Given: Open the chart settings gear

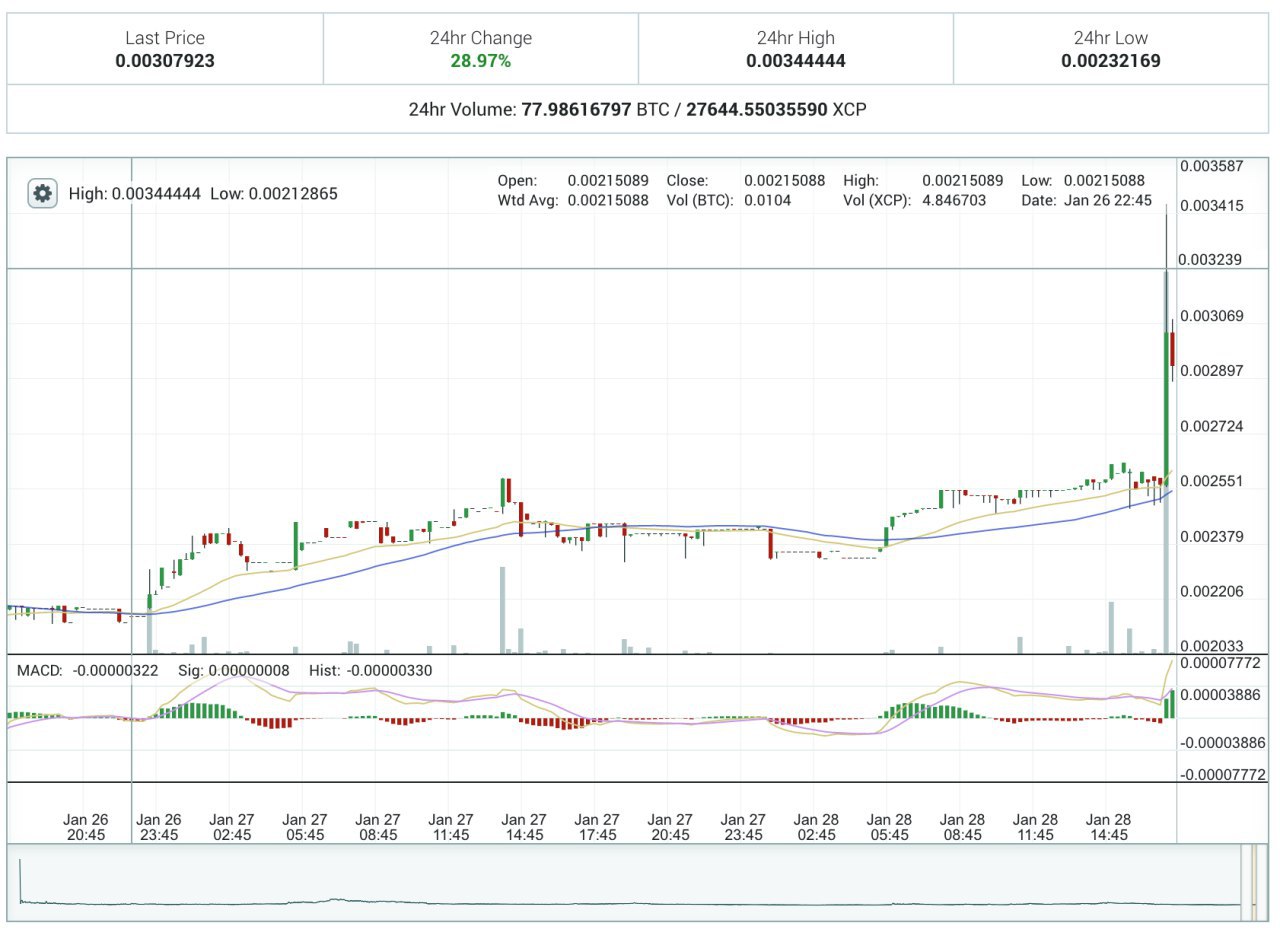Looking at the screenshot, I should 42,193.
